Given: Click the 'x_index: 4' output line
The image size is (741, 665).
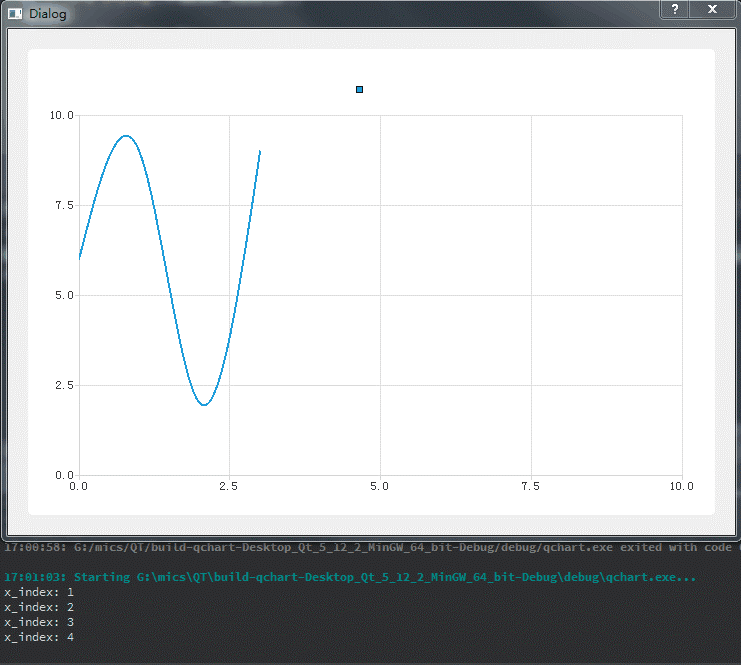Looking at the screenshot, I should [x=39, y=637].
